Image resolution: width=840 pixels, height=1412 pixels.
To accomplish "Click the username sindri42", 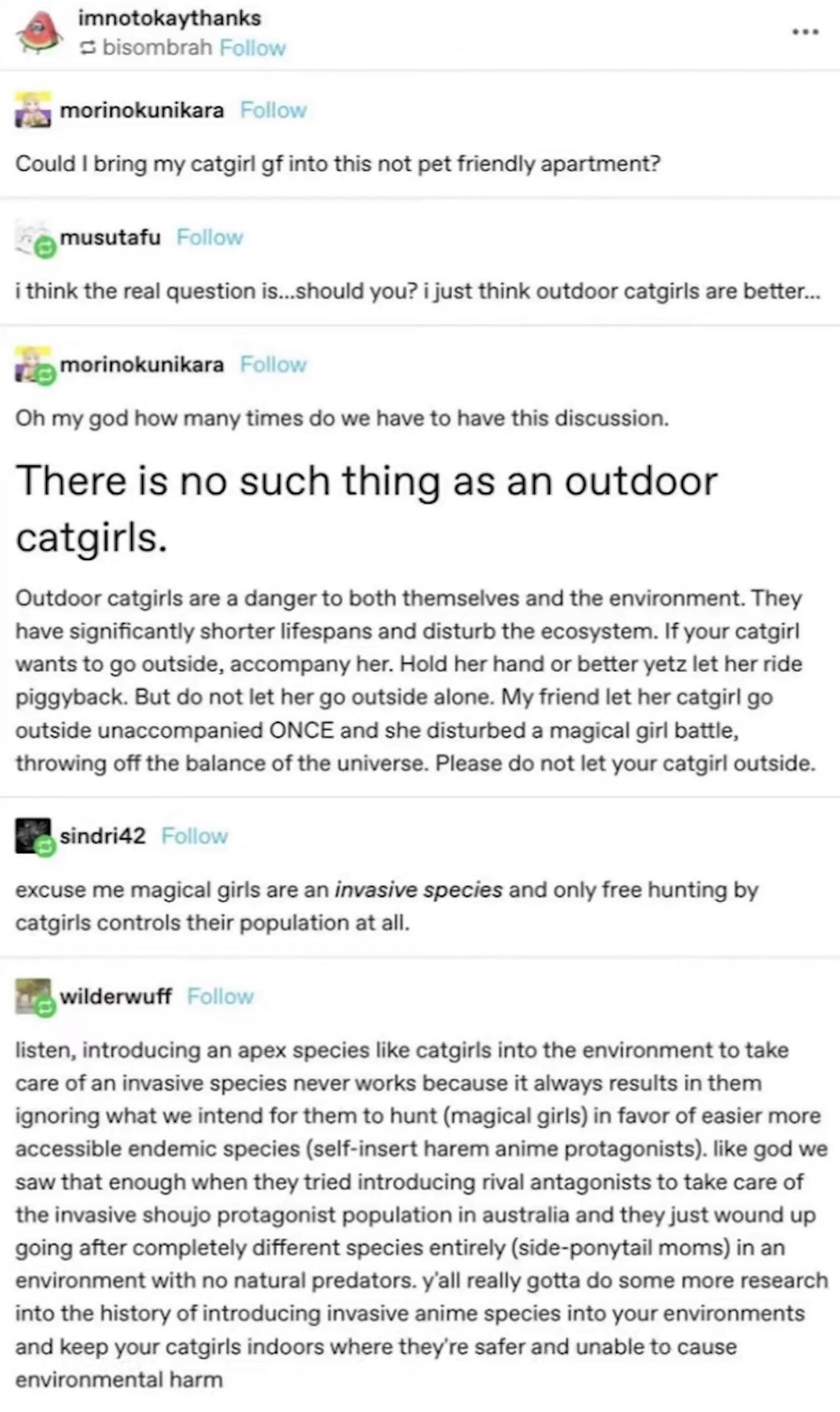I will coord(103,836).
